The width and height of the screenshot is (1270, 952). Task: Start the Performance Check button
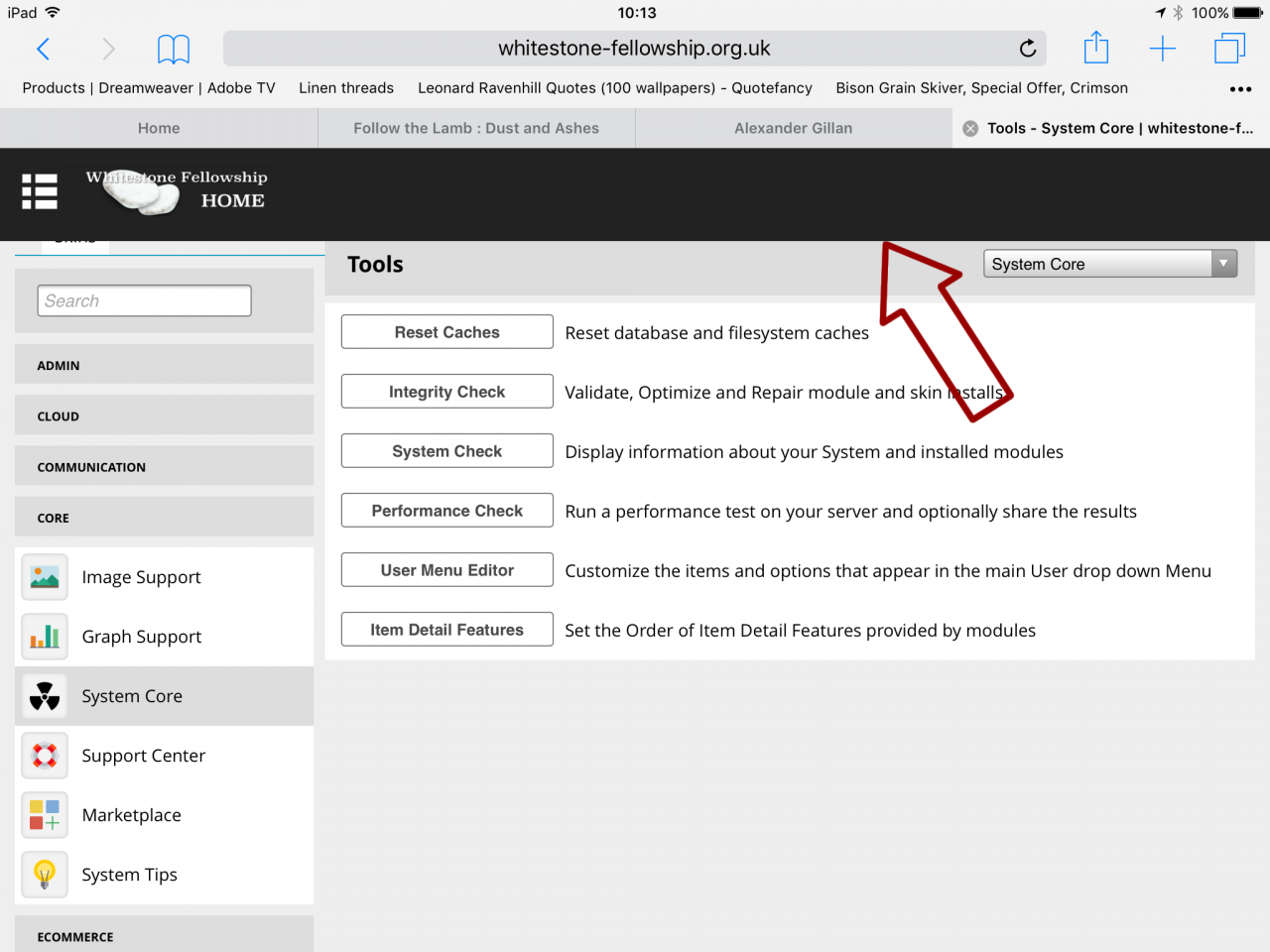(x=447, y=511)
